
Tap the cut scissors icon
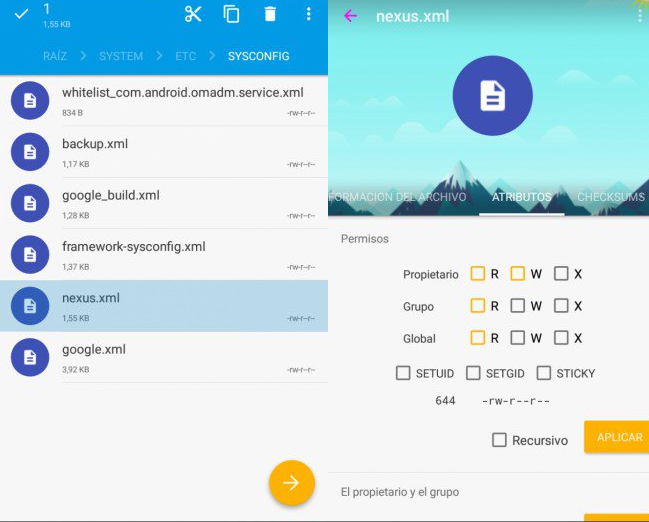coord(193,14)
